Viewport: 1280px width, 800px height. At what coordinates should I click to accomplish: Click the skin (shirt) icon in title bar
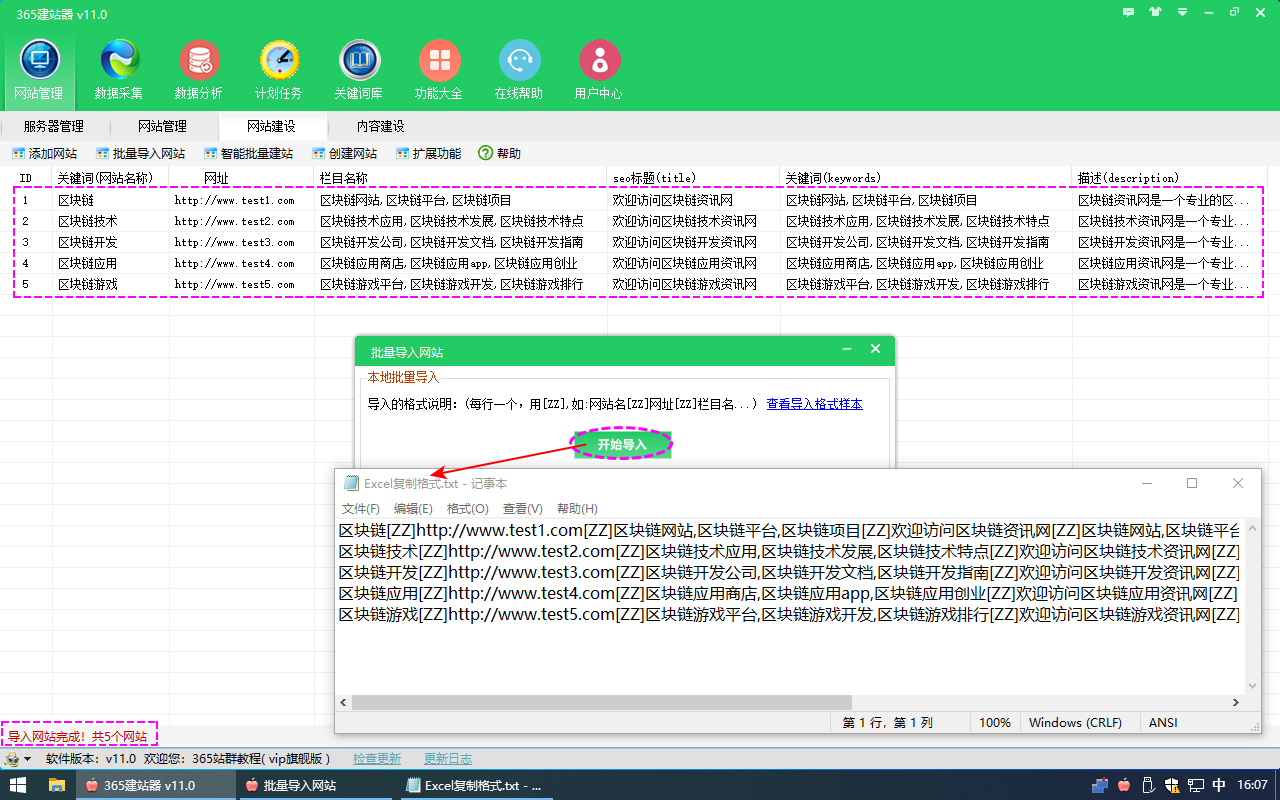coord(1156,13)
